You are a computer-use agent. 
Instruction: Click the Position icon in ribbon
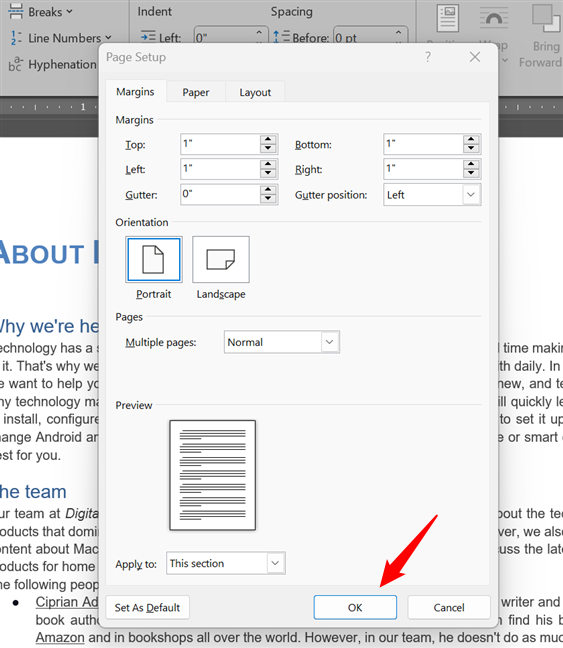point(448,19)
